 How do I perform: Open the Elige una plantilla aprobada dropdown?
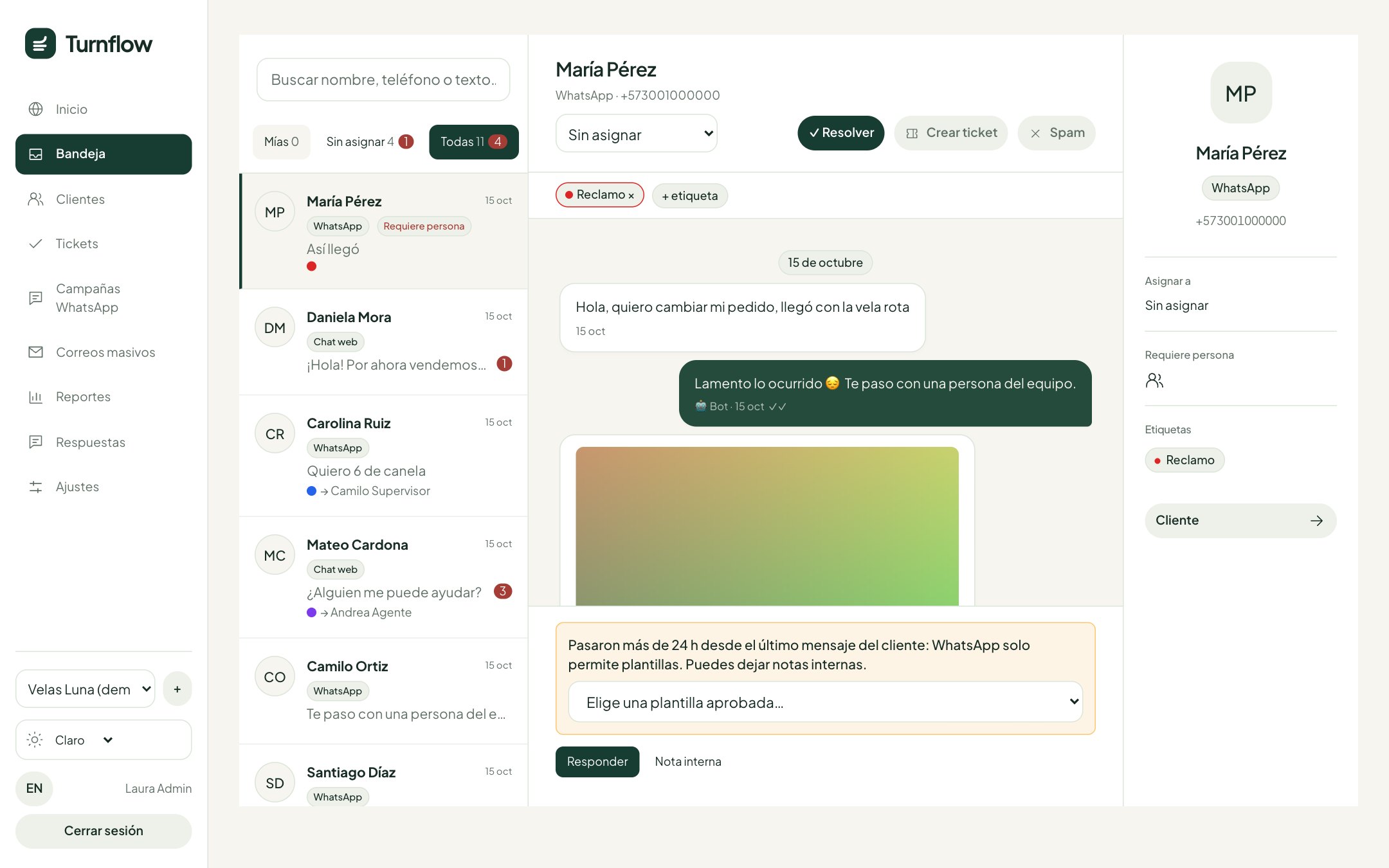[x=826, y=702]
